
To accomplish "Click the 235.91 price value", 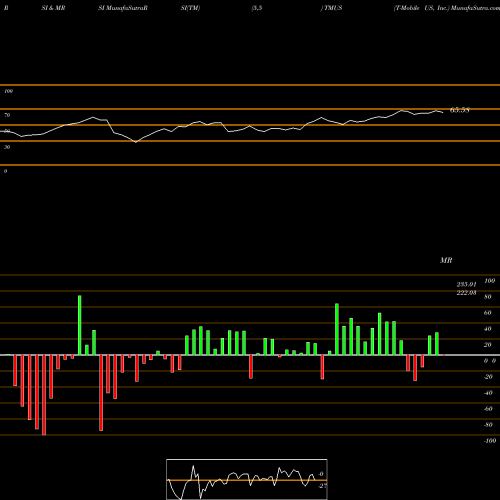I will (x=466, y=284).
